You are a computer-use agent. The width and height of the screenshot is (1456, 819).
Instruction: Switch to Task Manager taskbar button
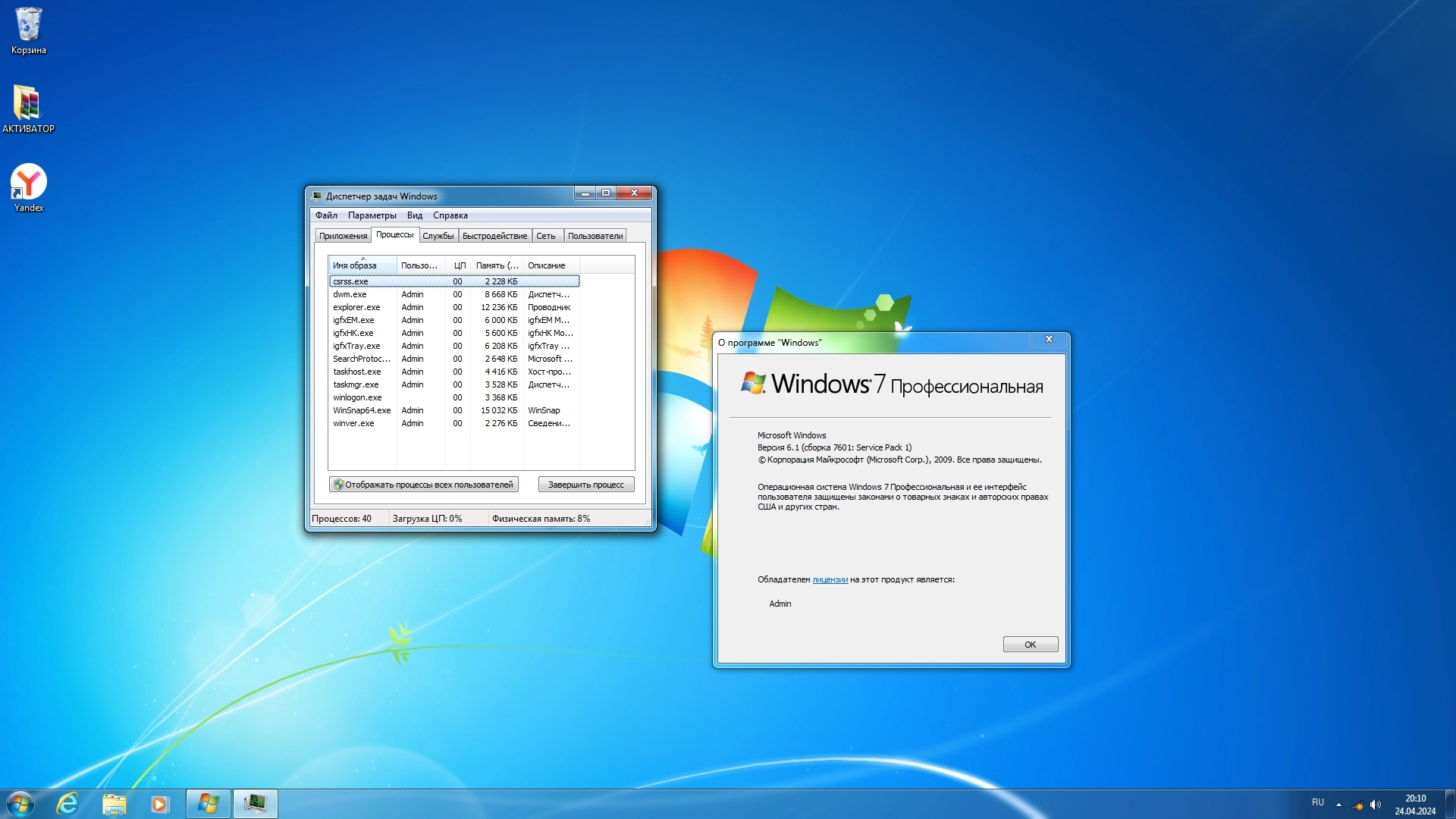(255, 803)
